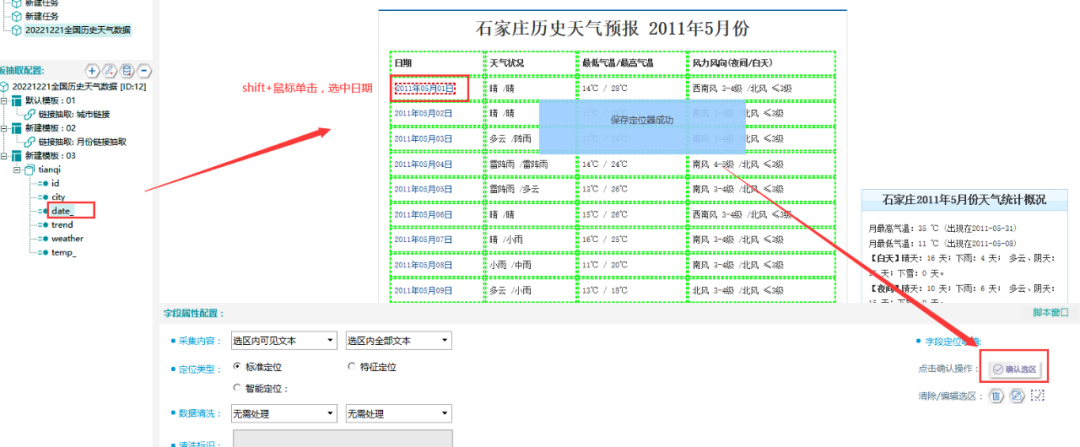1080x447 pixels.
Task: Click the database icon in template toolbar
Action: click(127, 70)
